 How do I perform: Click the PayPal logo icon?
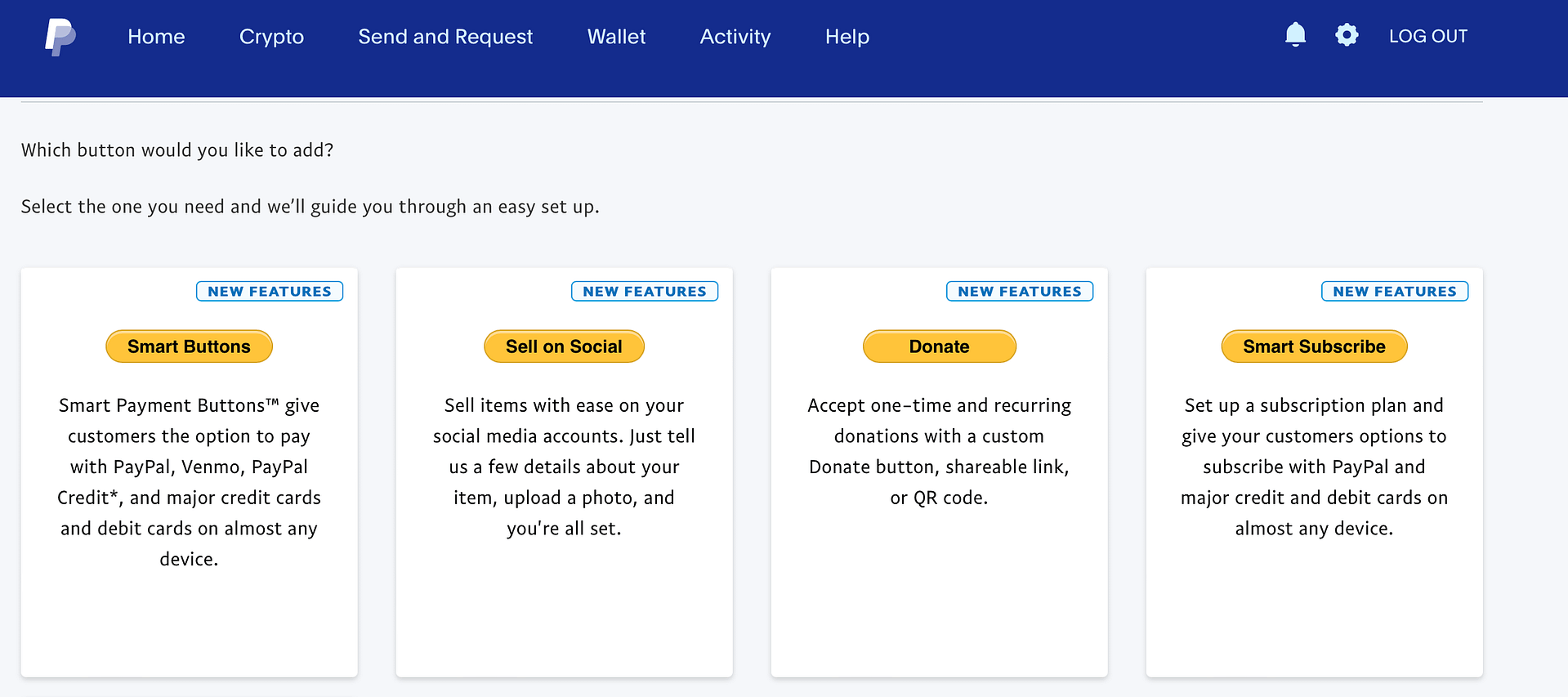pos(60,37)
